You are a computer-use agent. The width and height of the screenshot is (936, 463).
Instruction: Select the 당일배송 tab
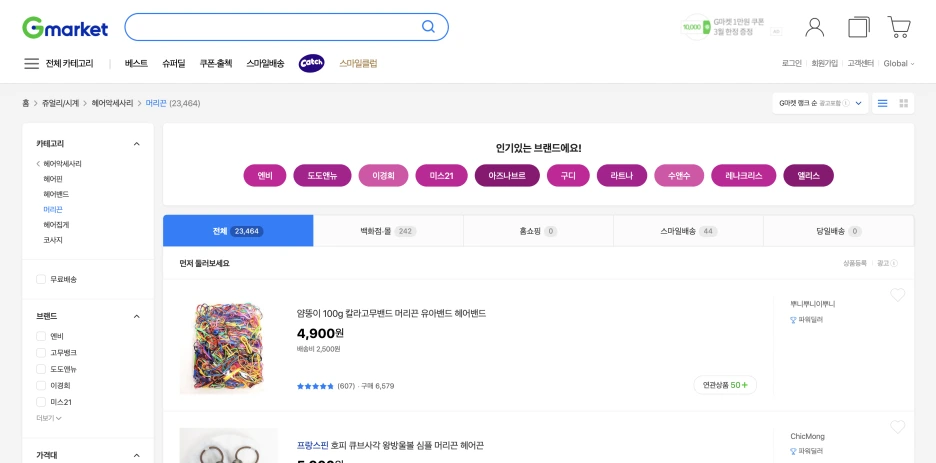point(839,231)
